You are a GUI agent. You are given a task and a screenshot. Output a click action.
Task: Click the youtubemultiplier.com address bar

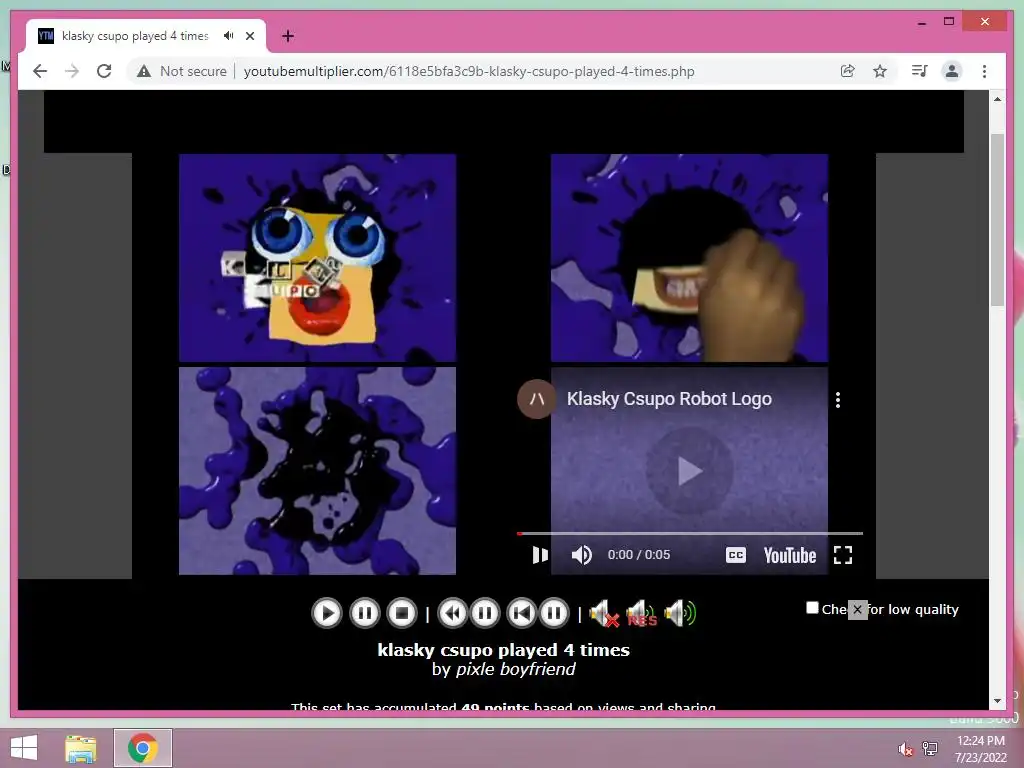coord(469,71)
